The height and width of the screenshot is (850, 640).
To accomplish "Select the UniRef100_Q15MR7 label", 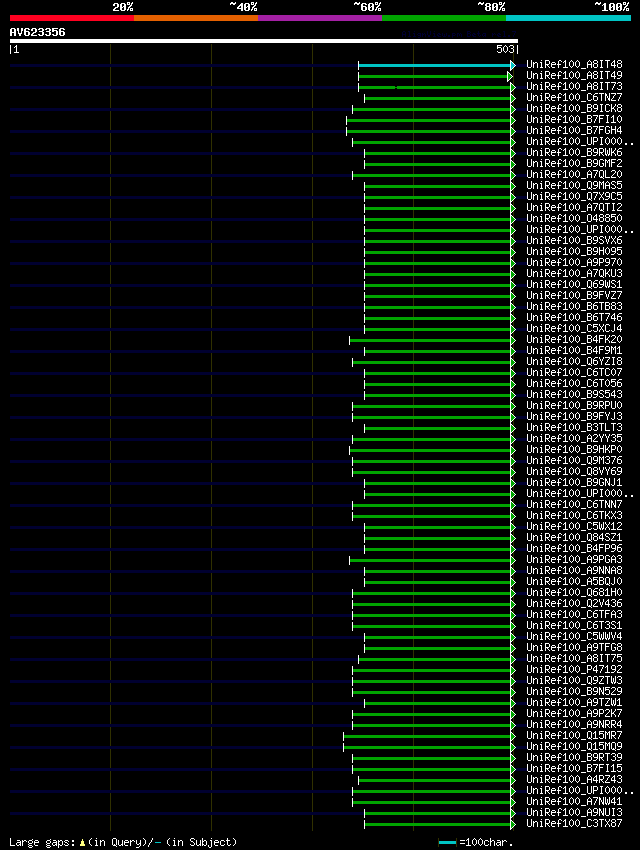I will tap(574, 735).
